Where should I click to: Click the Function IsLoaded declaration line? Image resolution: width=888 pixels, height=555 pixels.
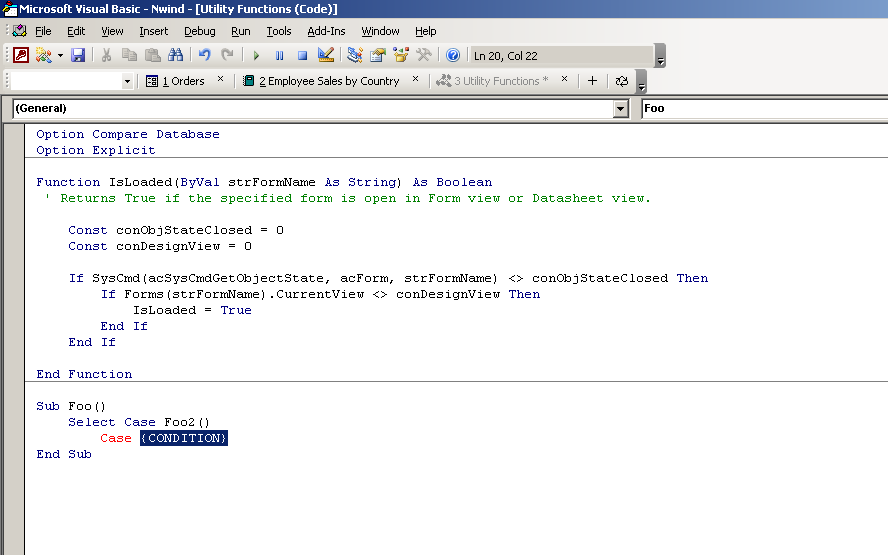[x=264, y=182]
